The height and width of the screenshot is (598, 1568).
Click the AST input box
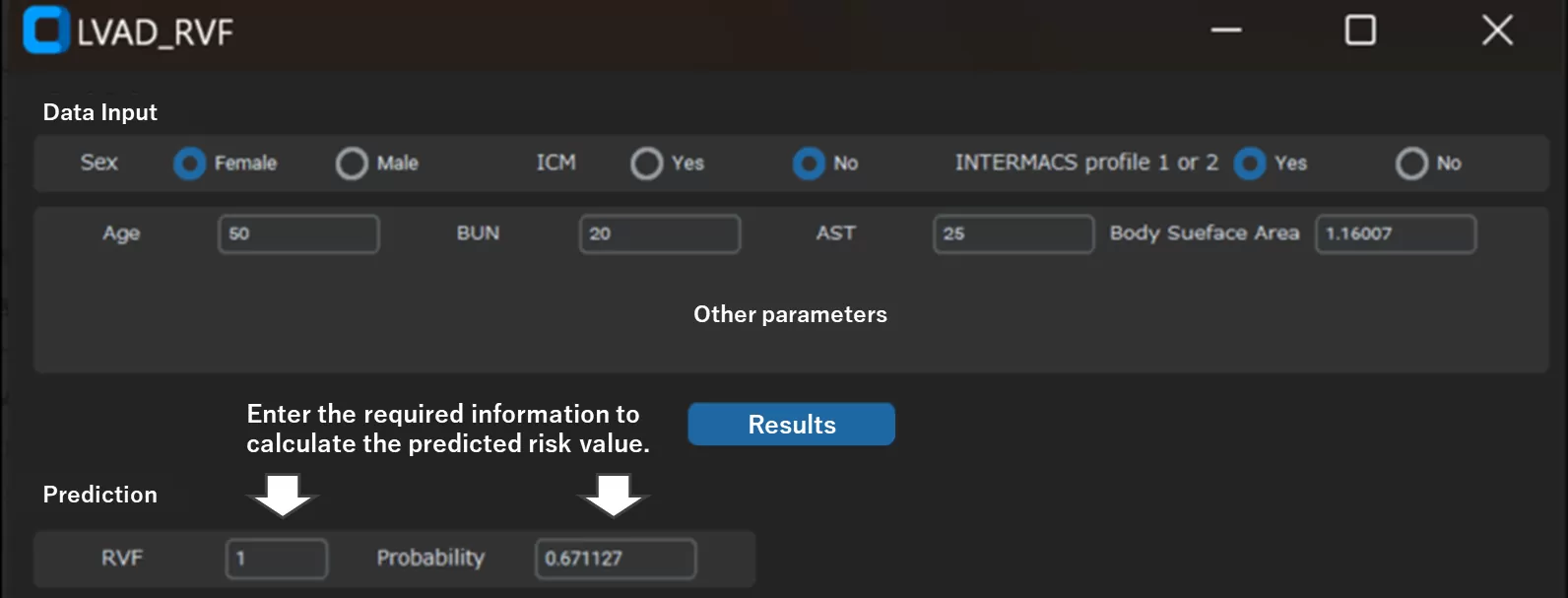[1013, 234]
